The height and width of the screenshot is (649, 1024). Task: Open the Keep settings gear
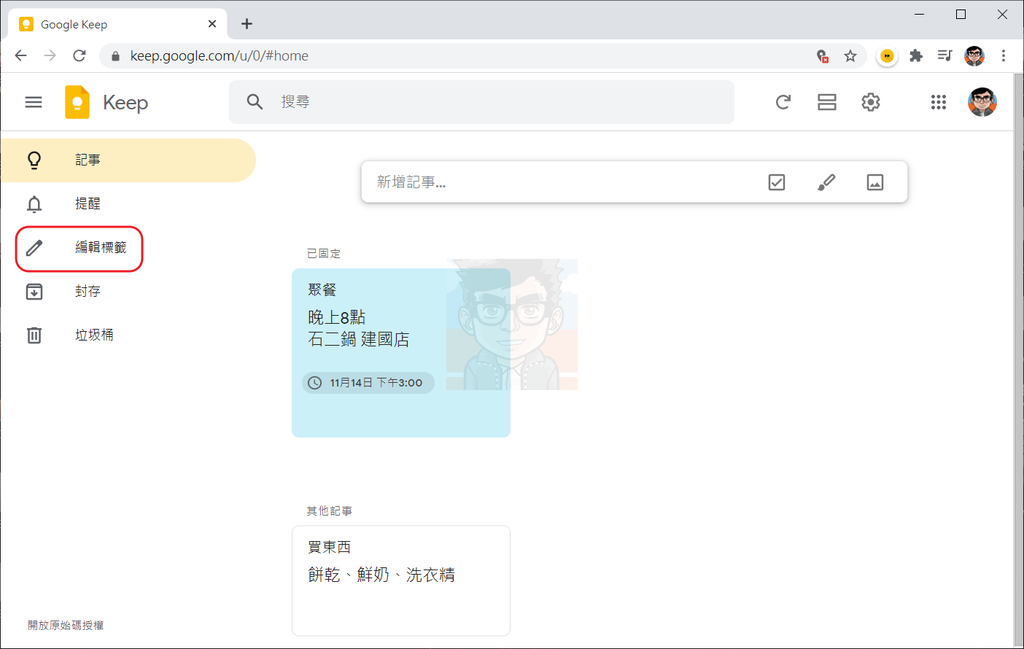pos(871,102)
